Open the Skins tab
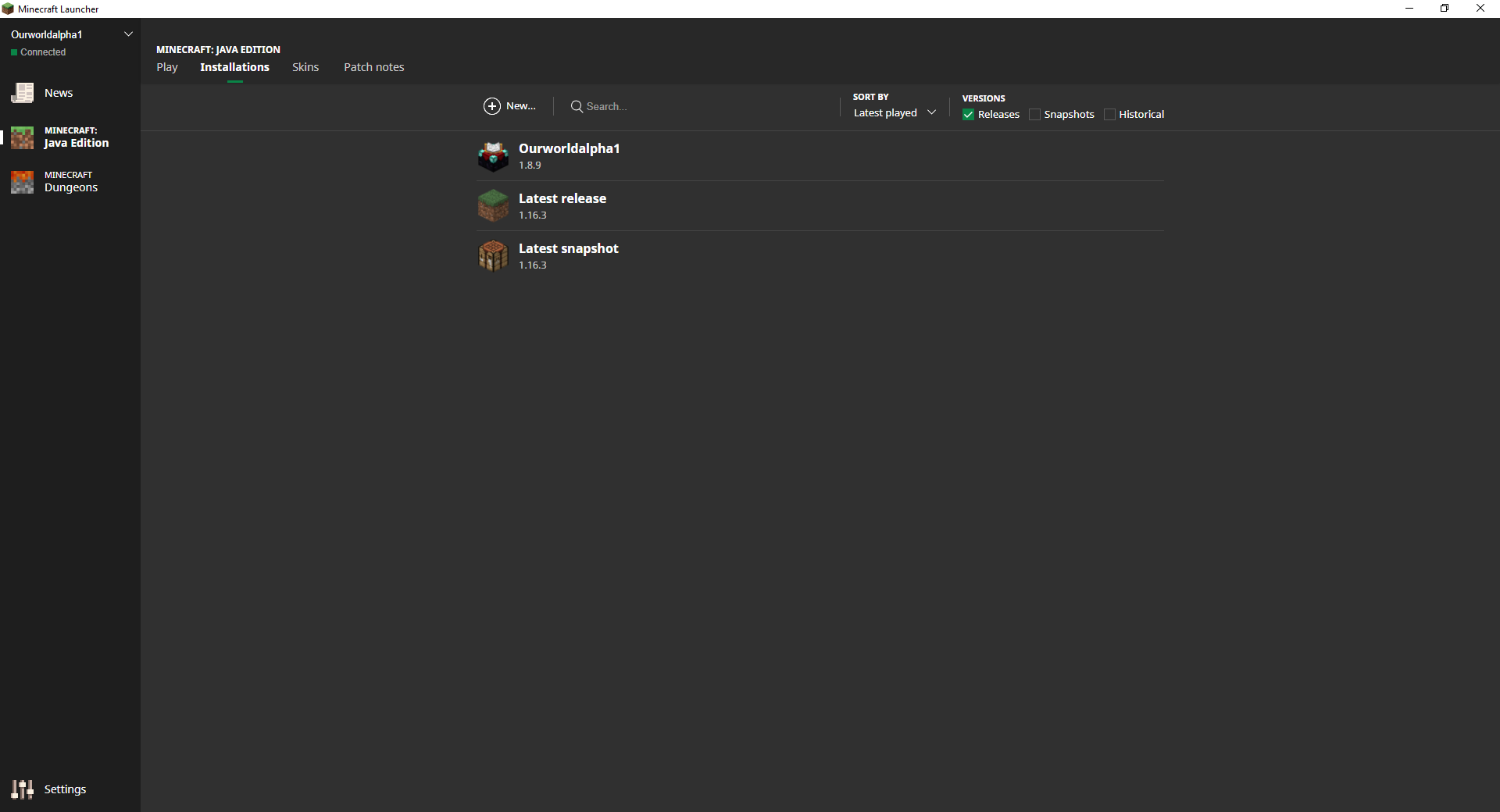 [x=305, y=67]
